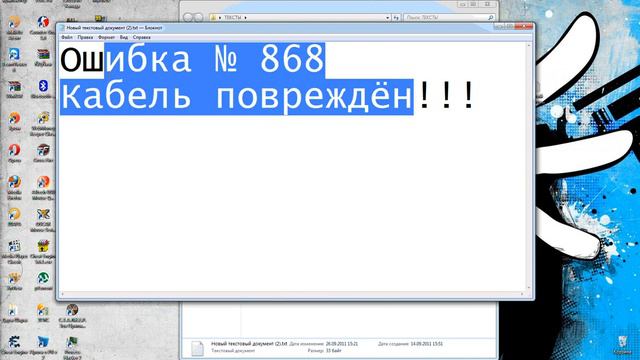Image resolution: width=640 pixels, height=360 pixels.
Task: Select the butterfly-icon desktop shortcut
Action: tap(43, 220)
